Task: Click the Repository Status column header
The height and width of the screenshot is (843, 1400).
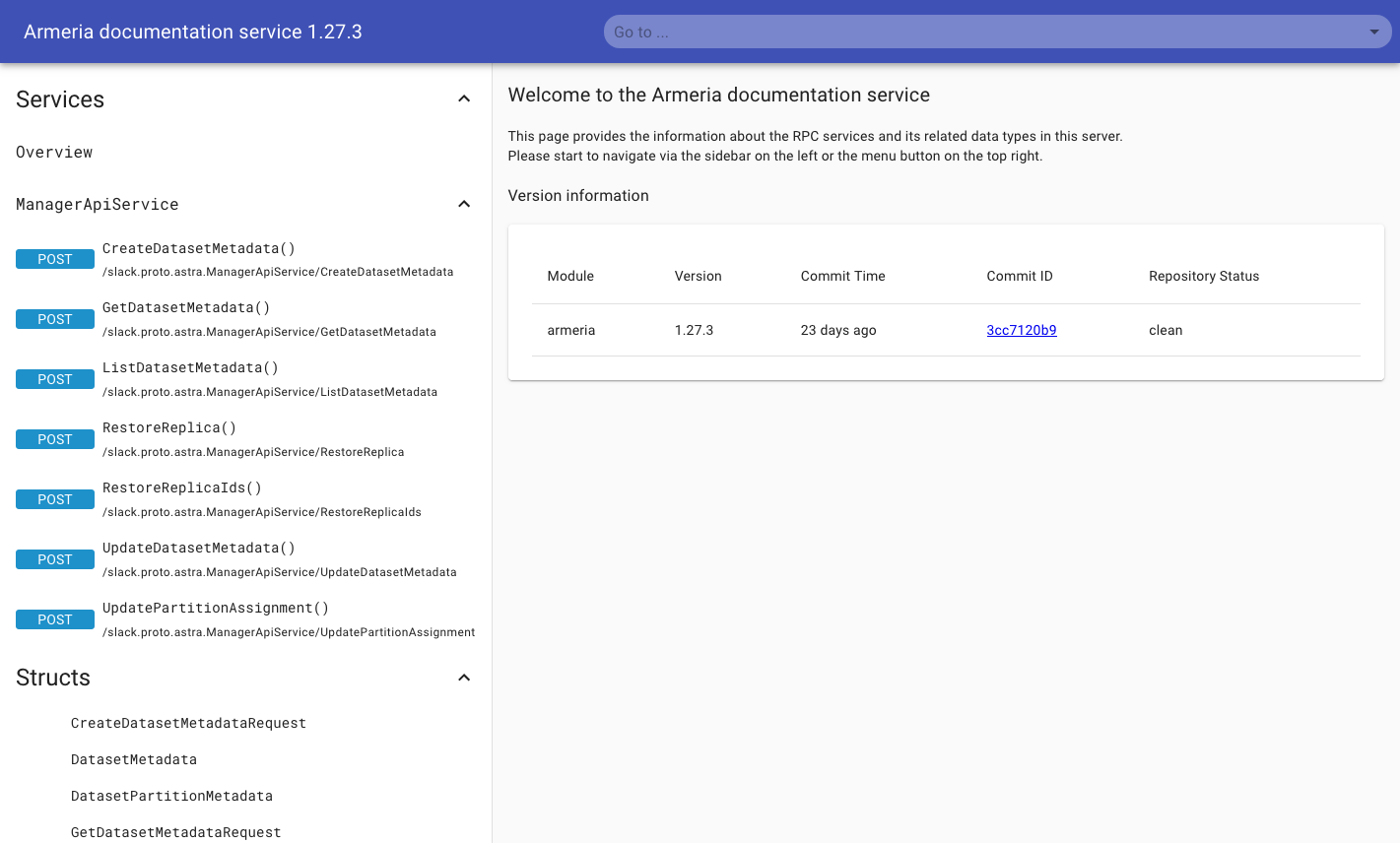Action: 1204,276
